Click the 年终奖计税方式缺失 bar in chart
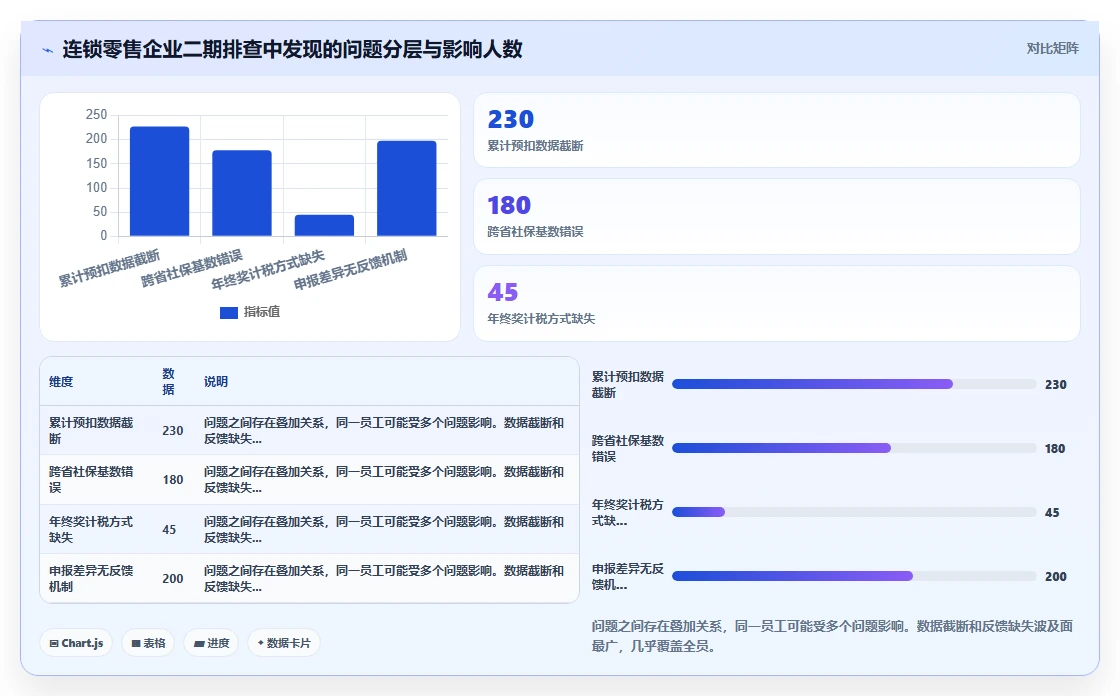 [x=324, y=225]
